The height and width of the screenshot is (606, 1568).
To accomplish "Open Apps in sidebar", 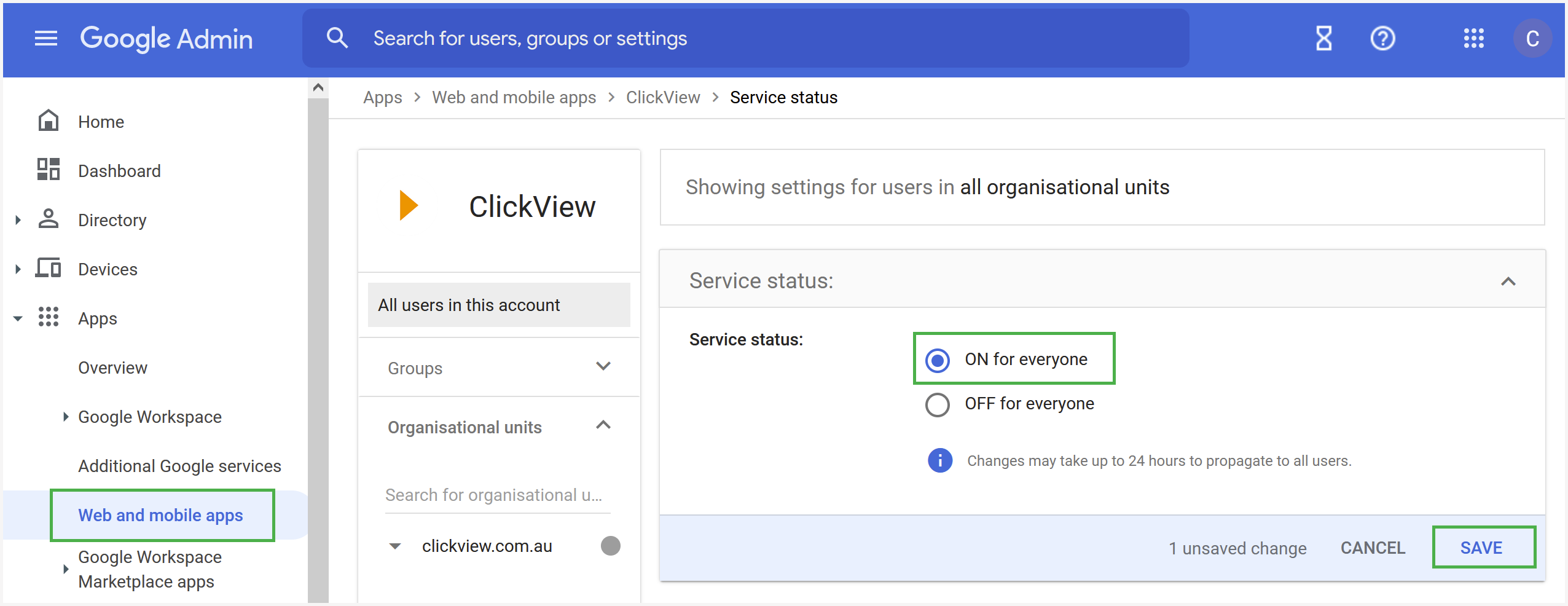I will click(98, 319).
